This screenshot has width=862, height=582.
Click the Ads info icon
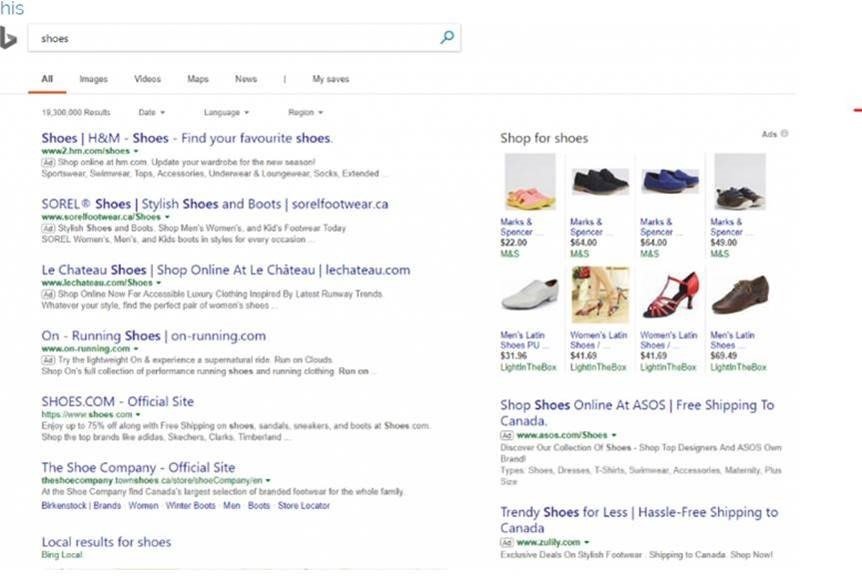pyautogui.click(x=784, y=134)
